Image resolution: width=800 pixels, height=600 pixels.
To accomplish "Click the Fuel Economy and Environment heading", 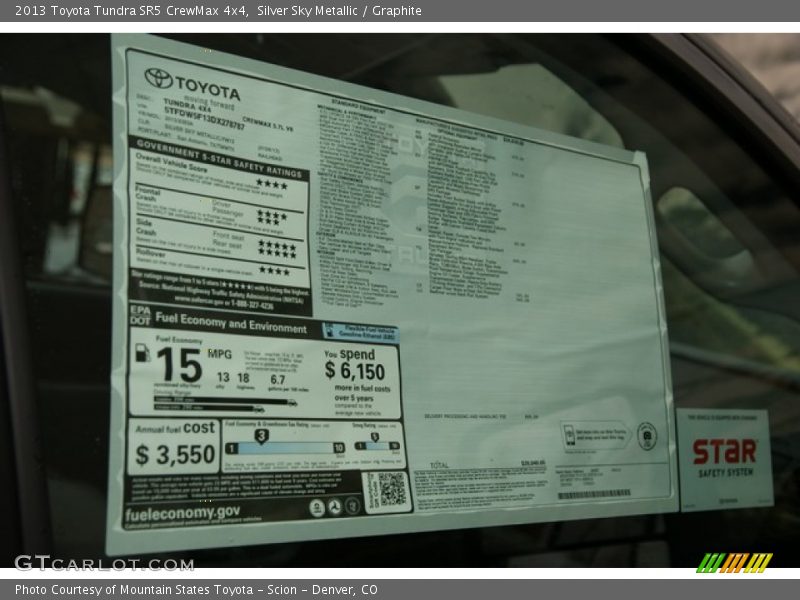I will click(x=231, y=322).
